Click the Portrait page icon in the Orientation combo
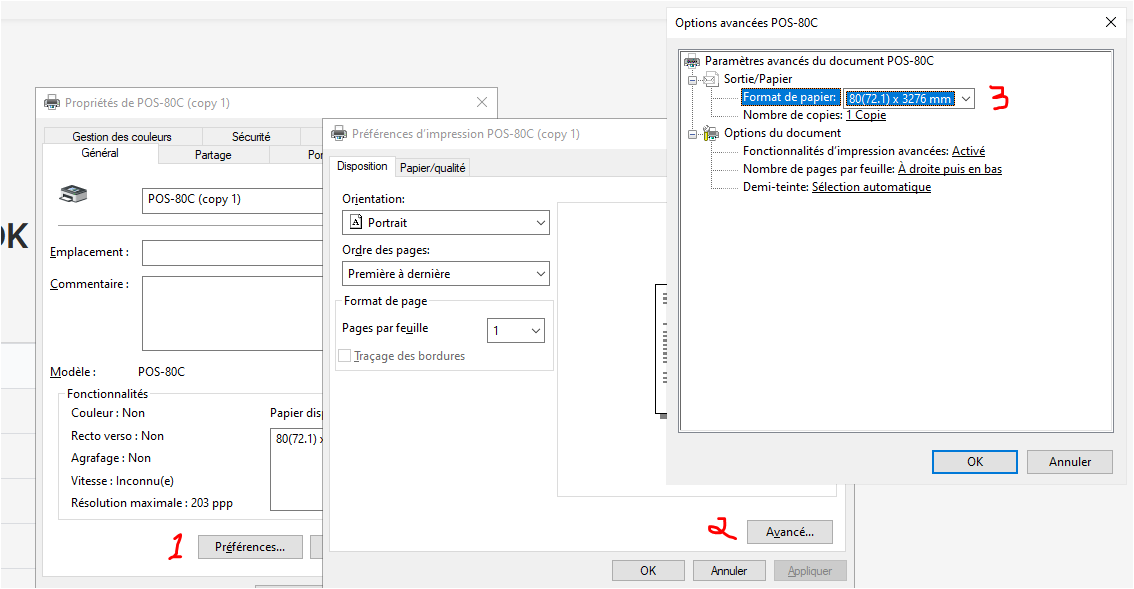 pyautogui.click(x=356, y=222)
